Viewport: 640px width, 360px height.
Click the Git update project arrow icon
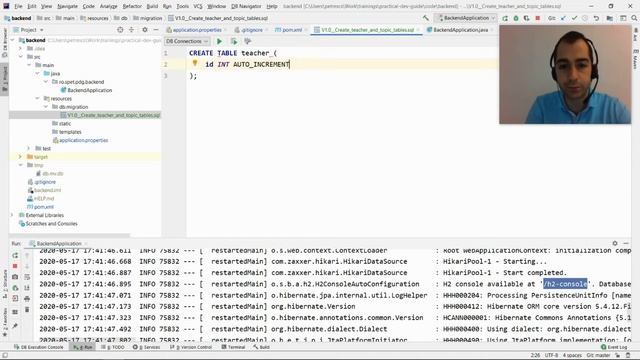coord(563,18)
